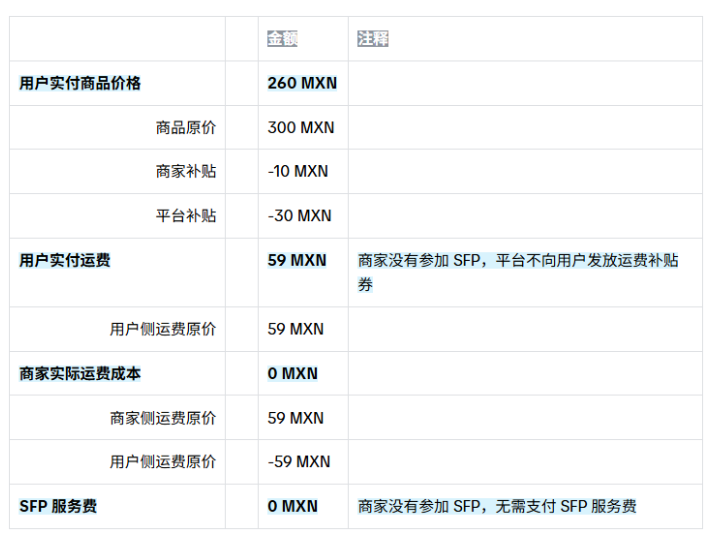Select the 用户实付商品价格 row label

[x=80, y=83]
